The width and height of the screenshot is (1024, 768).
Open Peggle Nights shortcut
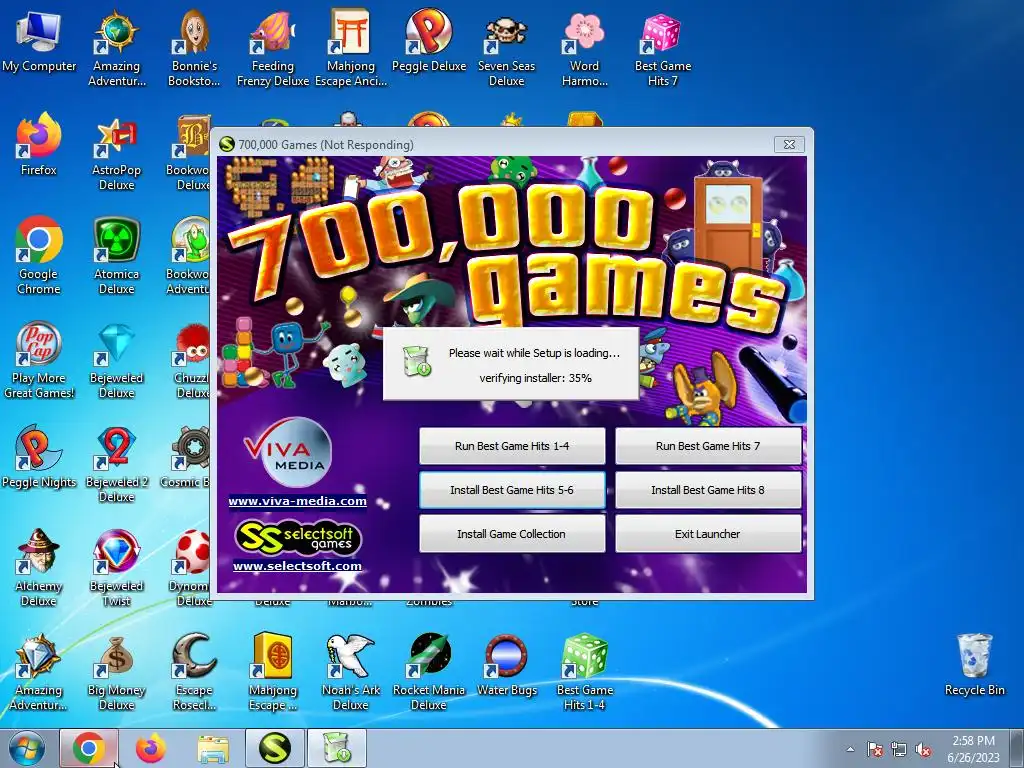pyautogui.click(x=39, y=457)
